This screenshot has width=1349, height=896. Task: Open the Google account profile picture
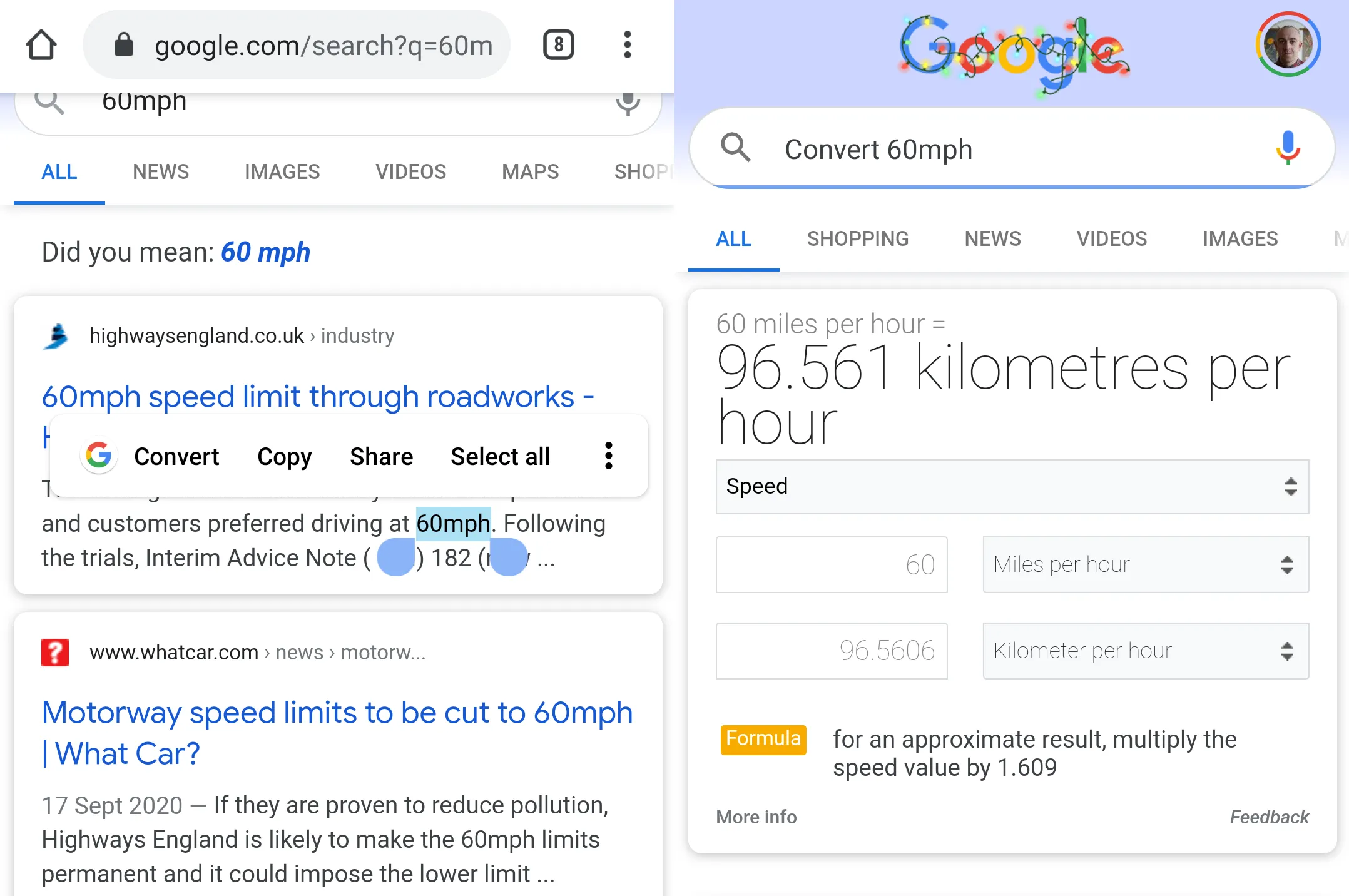click(x=1288, y=45)
